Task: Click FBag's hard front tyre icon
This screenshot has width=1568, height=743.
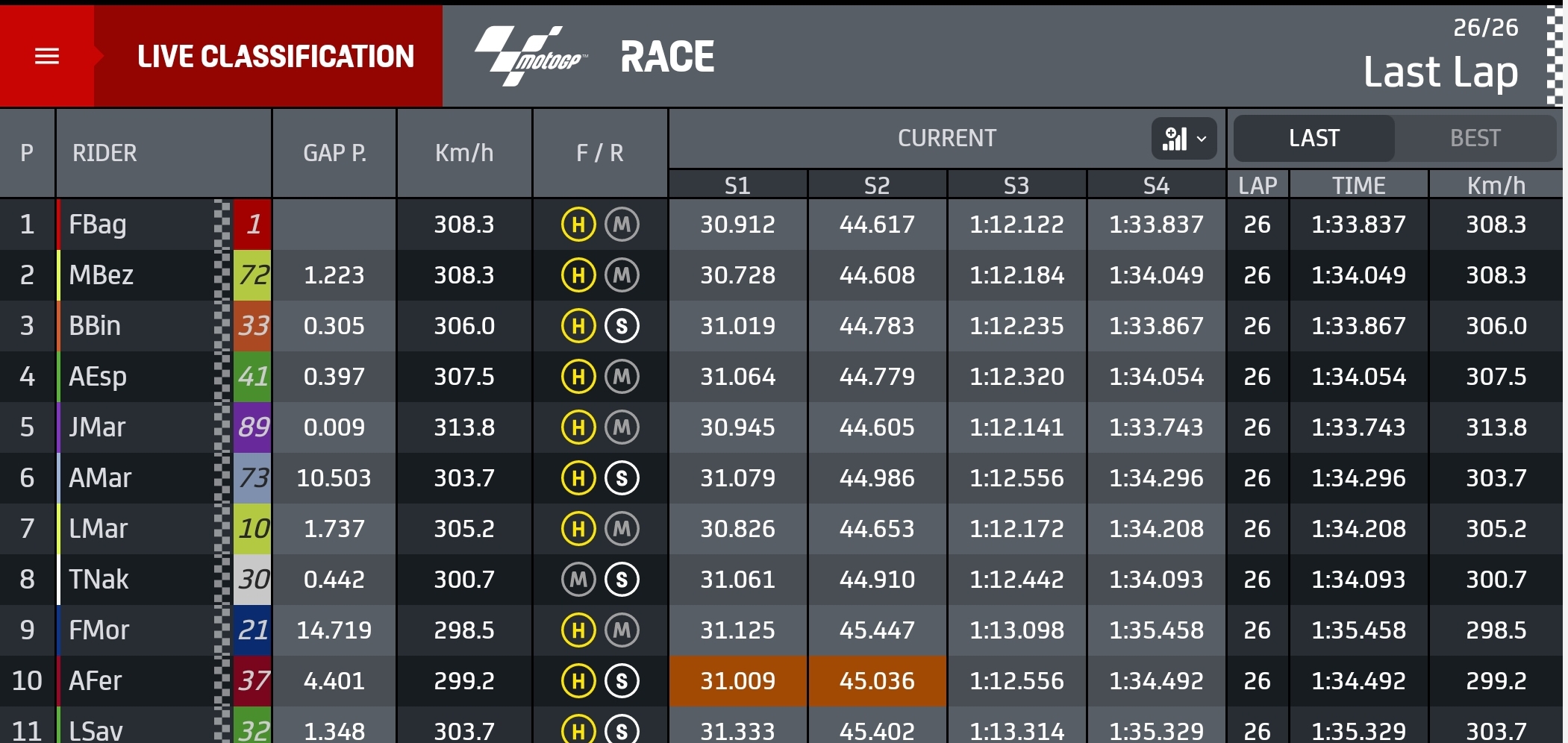Action: pyautogui.click(x=578, y=225)
